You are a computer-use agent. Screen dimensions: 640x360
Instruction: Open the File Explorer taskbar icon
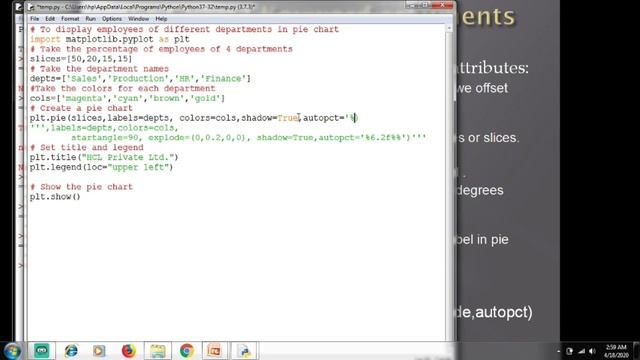[158, 351]
